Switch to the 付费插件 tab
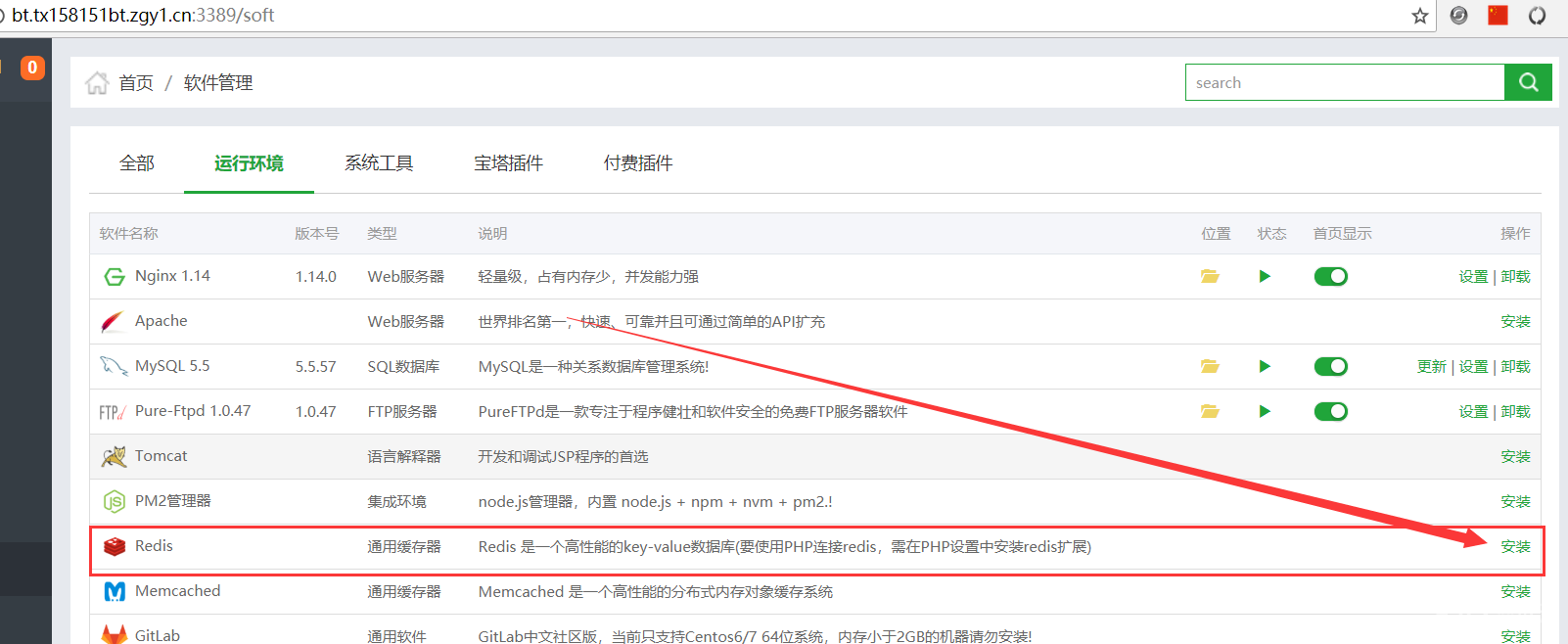This screenshot has height=644, width=1568. click(x=638, y=163)
